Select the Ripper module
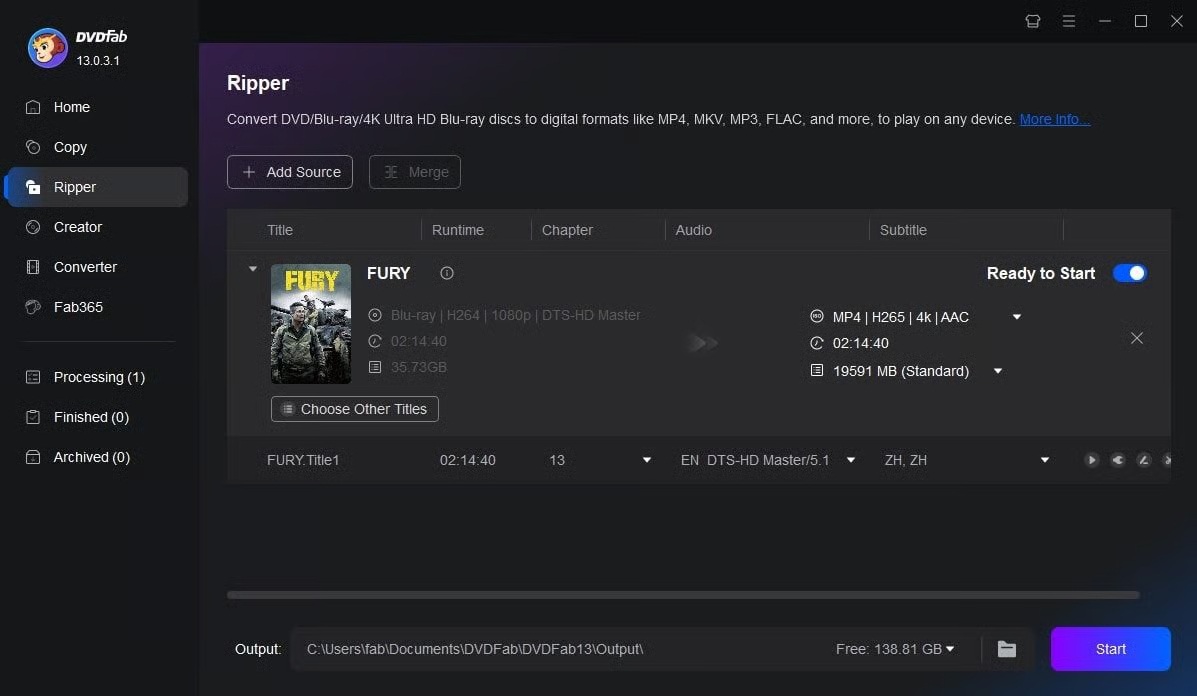 tap(97, 187)
